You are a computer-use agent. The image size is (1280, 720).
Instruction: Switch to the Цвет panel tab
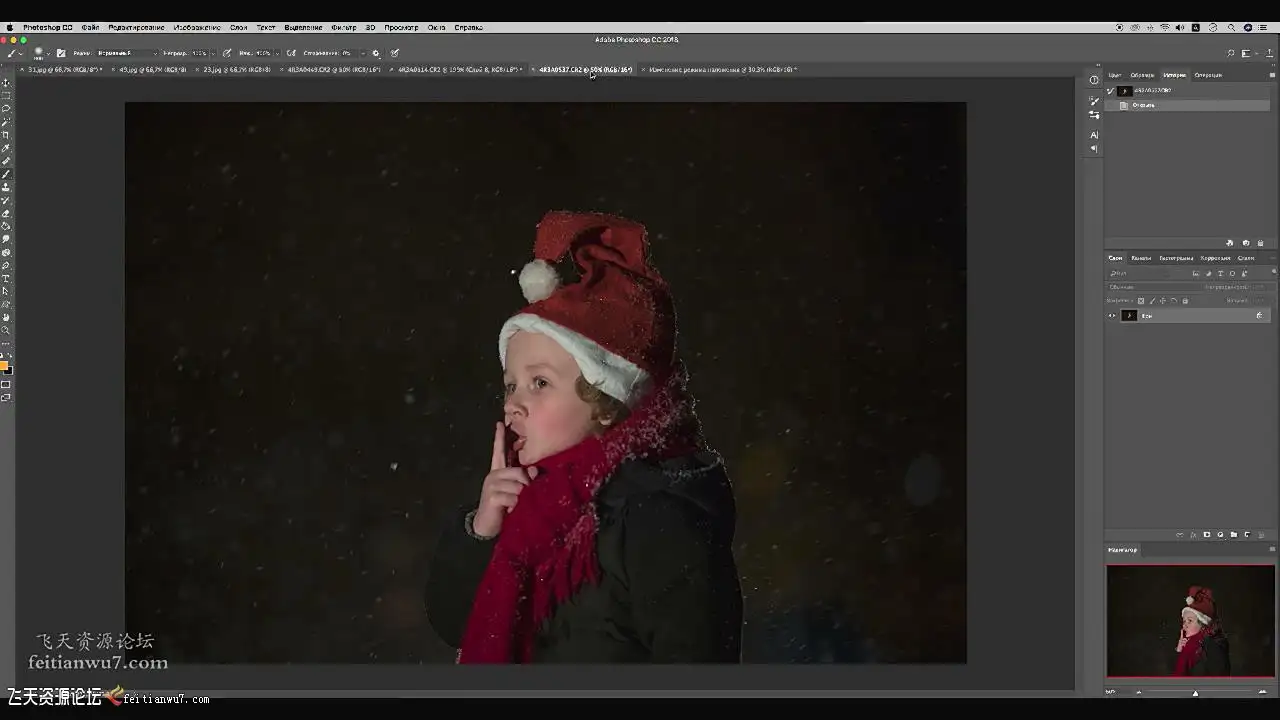coord(1115,75)
